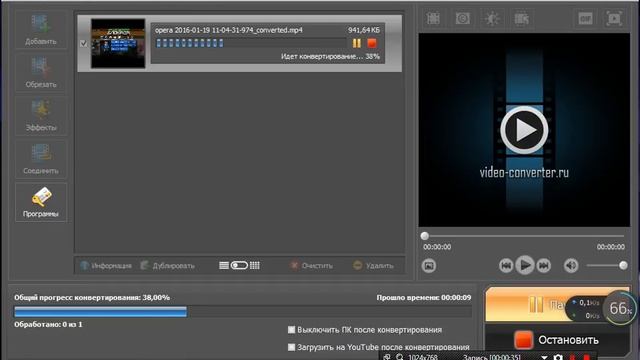640x360 pixels.
Task: Click the GIF creation icon
Action: point(585,18)
